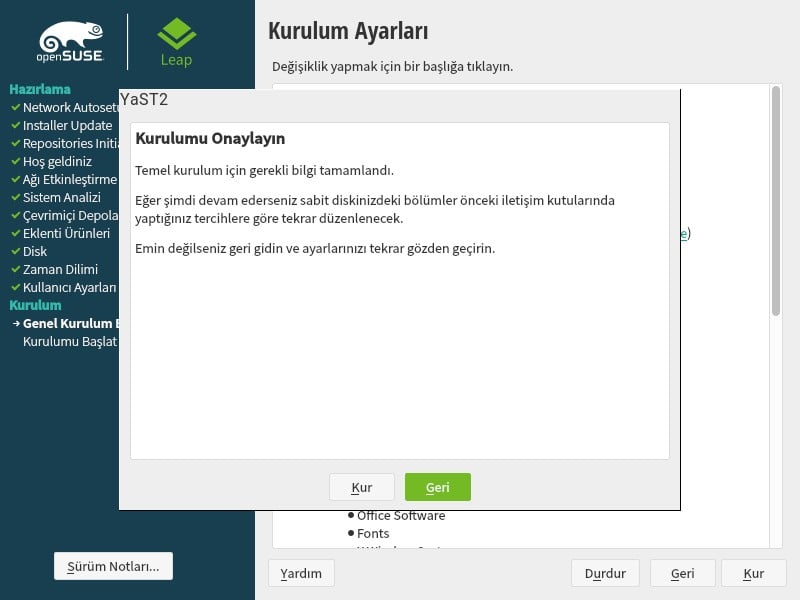The height and width of the screenshot is (600, 800).
Task: Click text 'Emin değilseniz geri gidin' line
Action: (x=315, y=248)
